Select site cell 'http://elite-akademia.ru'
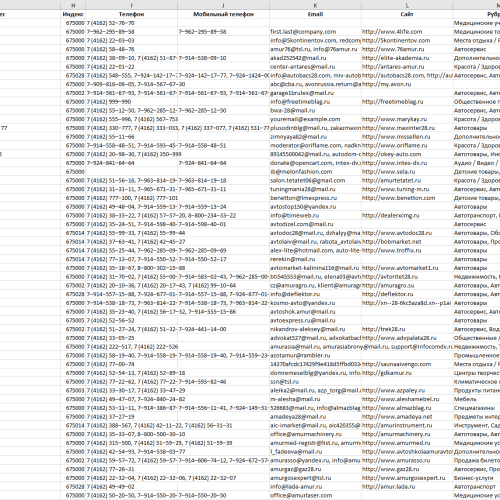This screenshot has height=500, width=500. click(407, 58)
